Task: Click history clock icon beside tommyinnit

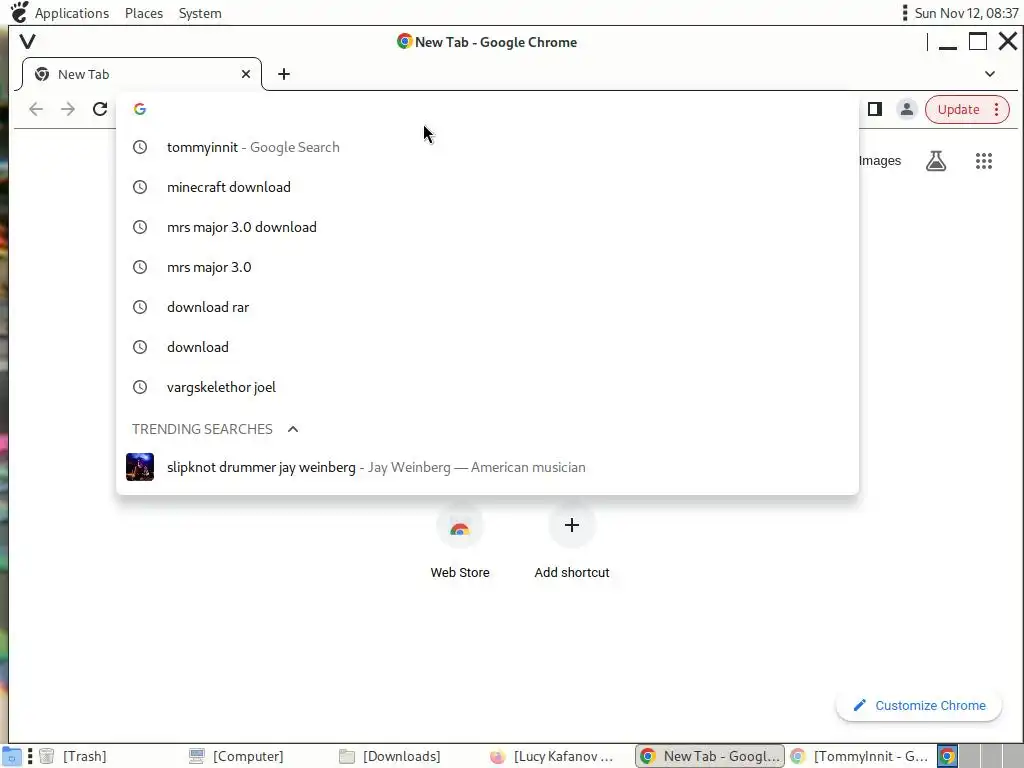Action: pos(140,148)
